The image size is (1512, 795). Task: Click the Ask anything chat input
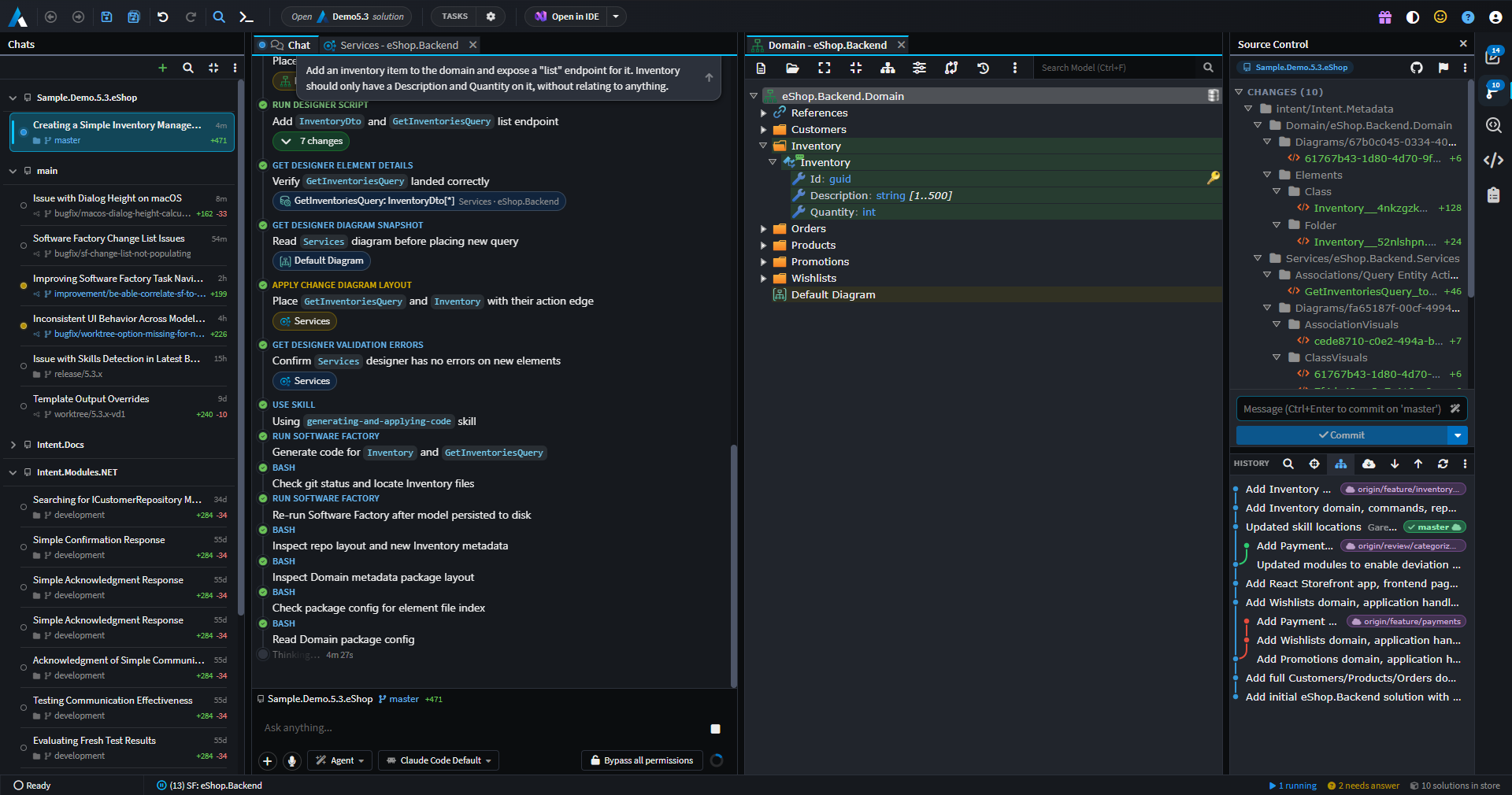(480, 728)
